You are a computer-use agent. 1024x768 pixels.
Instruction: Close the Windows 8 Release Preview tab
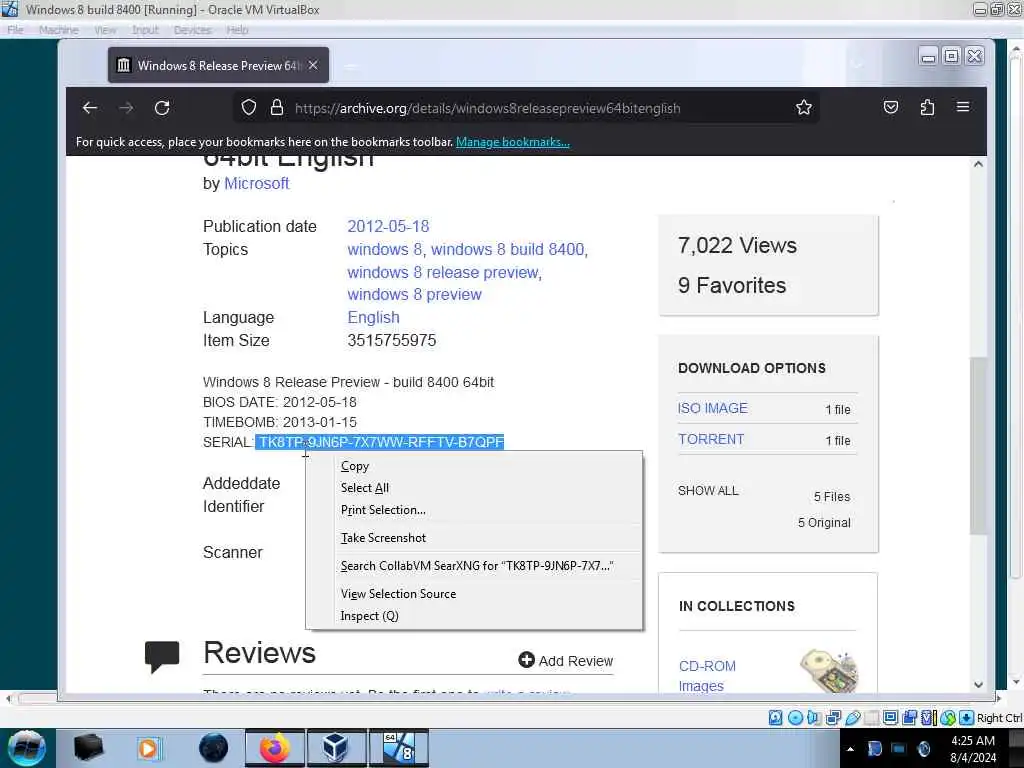(313, 65)
